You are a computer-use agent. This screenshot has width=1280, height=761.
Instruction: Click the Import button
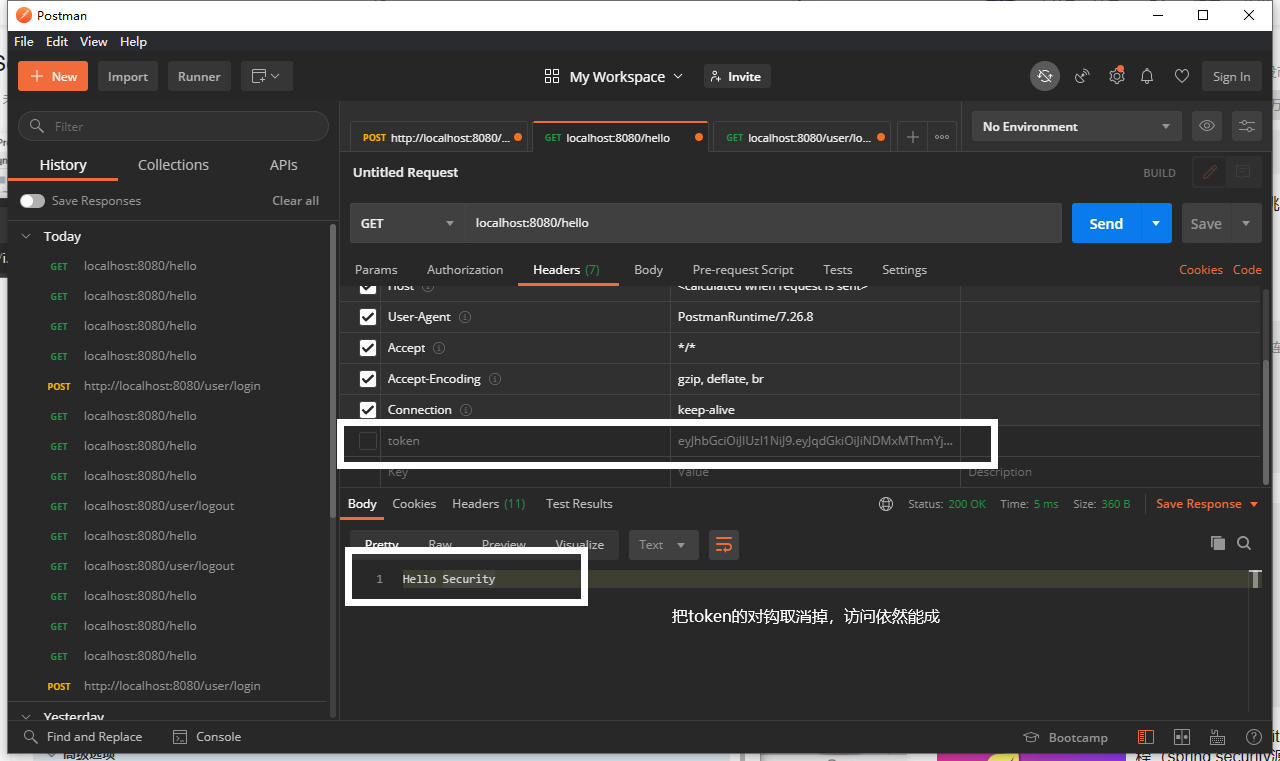(x=128, y=76)
